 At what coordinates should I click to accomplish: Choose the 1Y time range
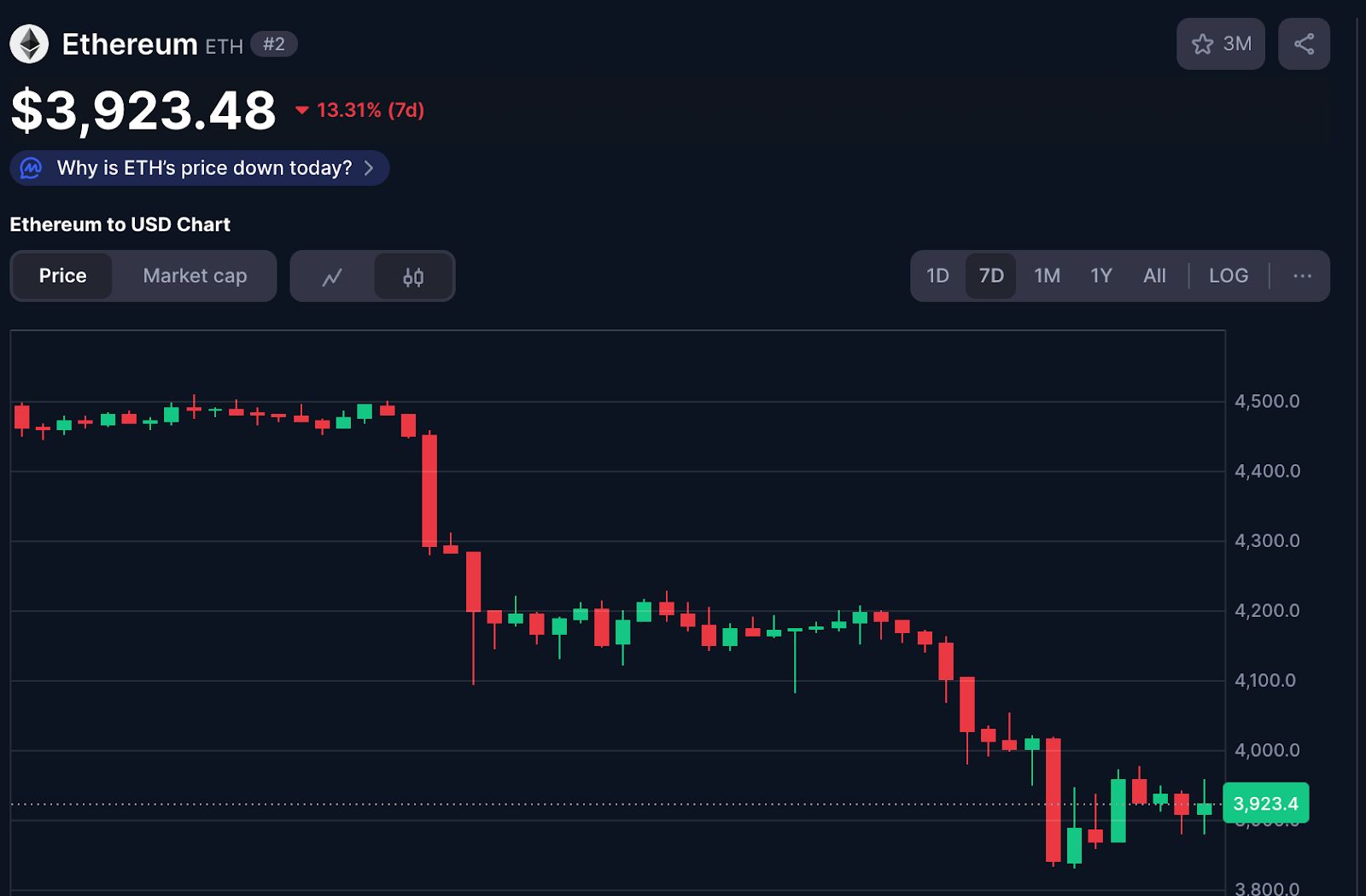(1100, 276)
